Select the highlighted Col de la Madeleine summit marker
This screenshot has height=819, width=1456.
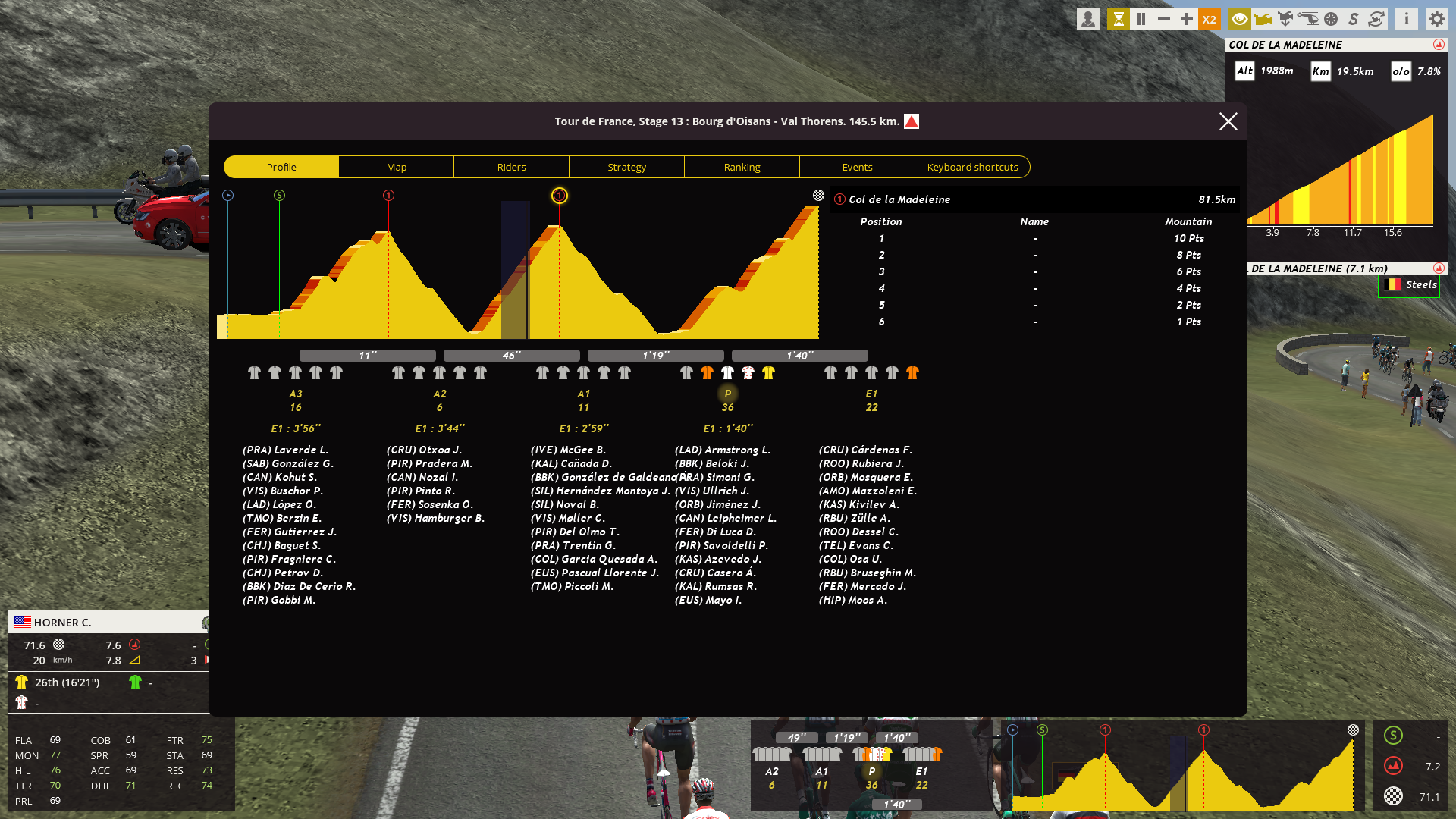559,196
